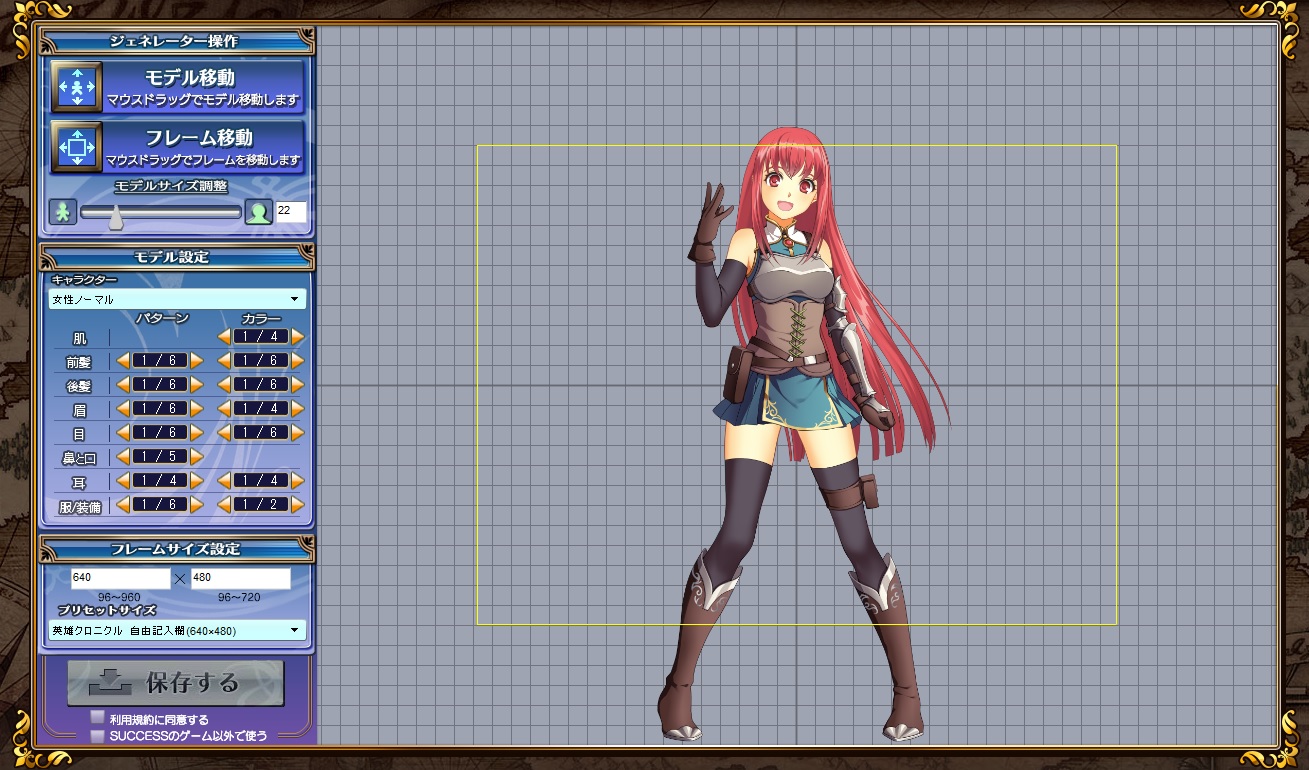The image size is (1309, 770).
Task: Advance the 服/装備 pattern with right arrow
Action: coord(197,505)
